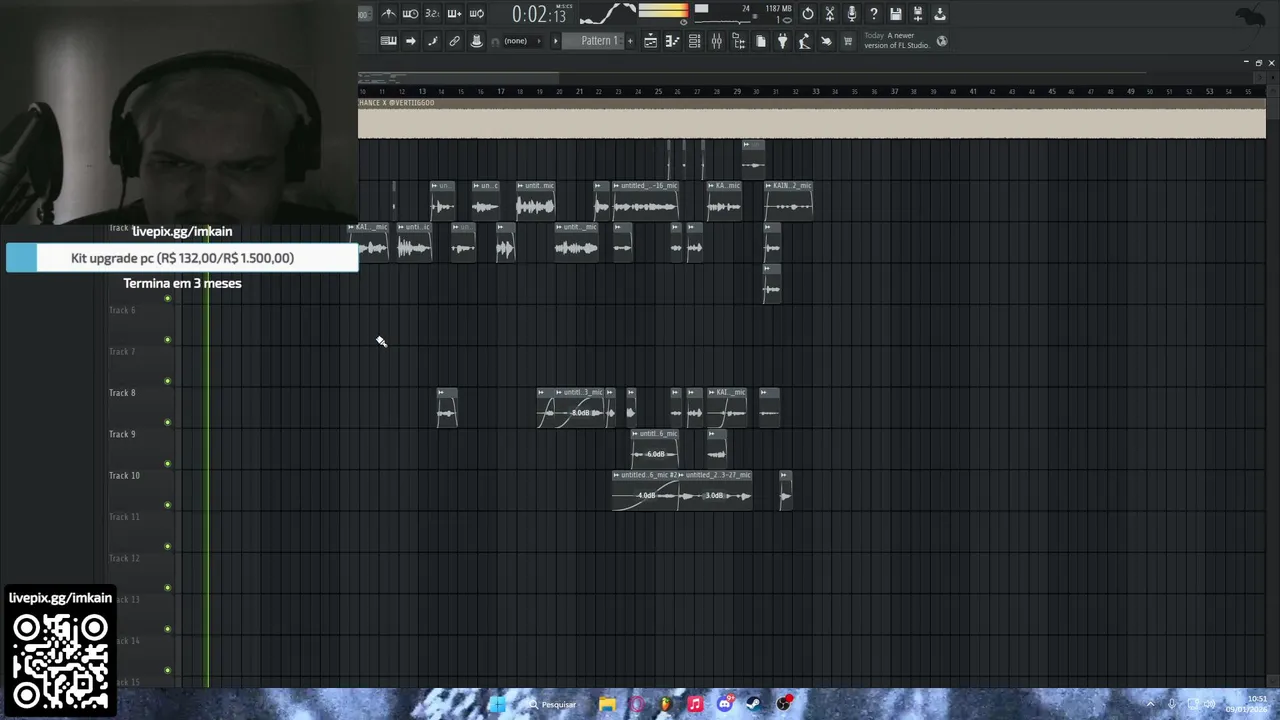Click the stamp-shaped icon next to snap

[477, 41]
